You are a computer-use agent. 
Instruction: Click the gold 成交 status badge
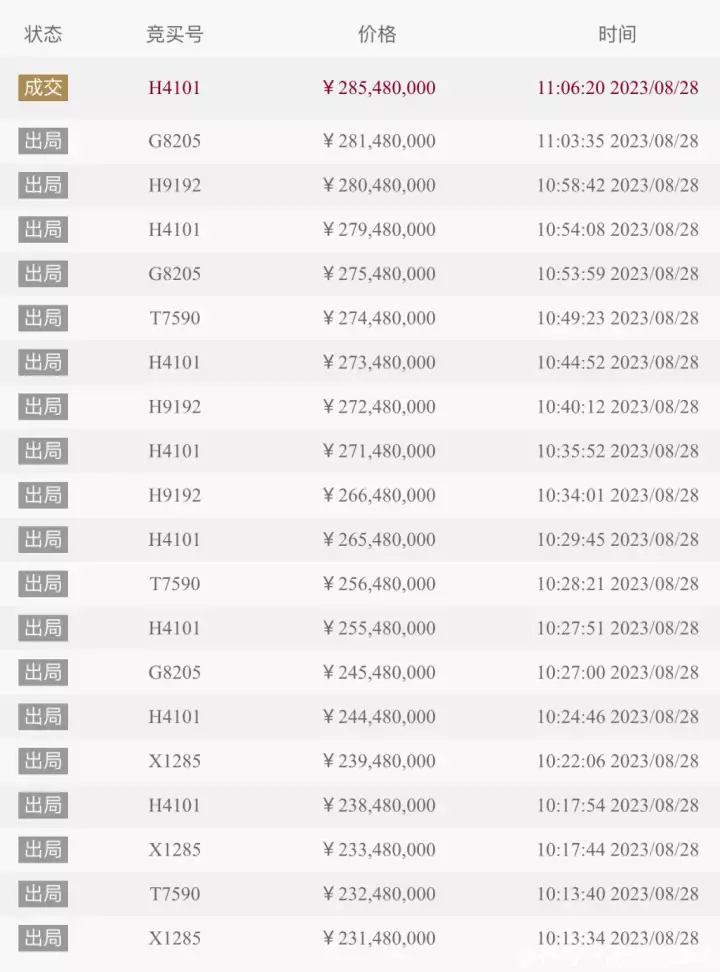[x=43, y=87]
